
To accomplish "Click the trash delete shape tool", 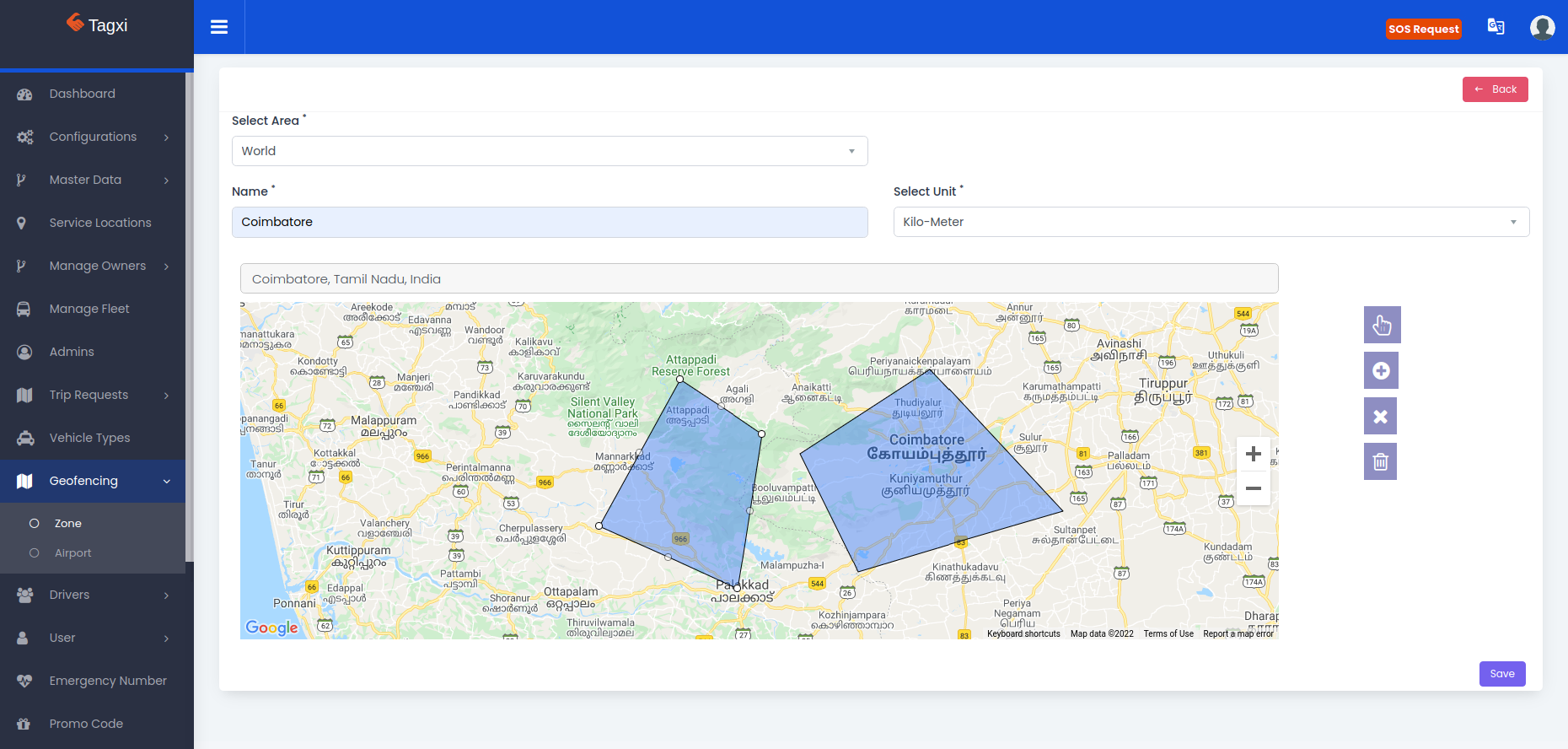I will coord(1380,461).
